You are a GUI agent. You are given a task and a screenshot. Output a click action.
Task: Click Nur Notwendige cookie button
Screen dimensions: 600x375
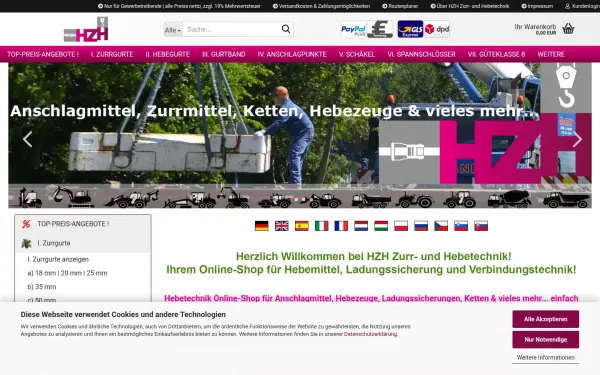[546, 339]
